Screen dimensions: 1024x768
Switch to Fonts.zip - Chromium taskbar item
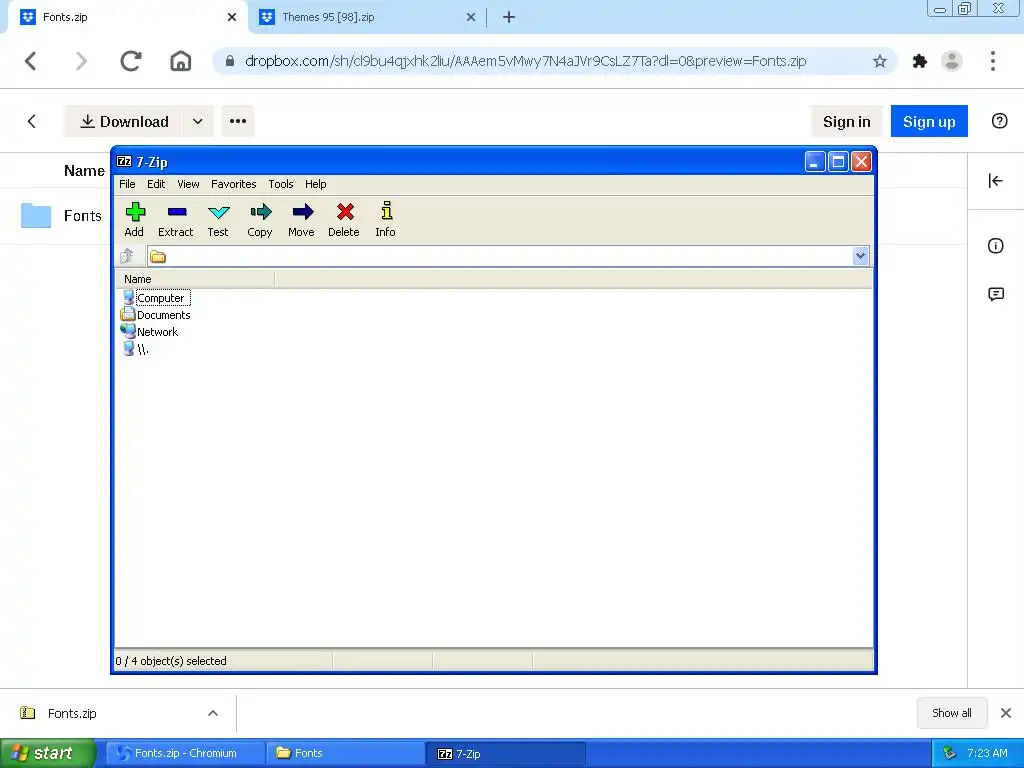click(185, 753)
